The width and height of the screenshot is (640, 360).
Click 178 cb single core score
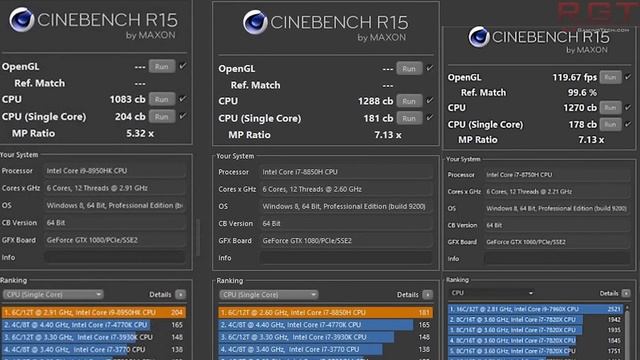[582, 124]
